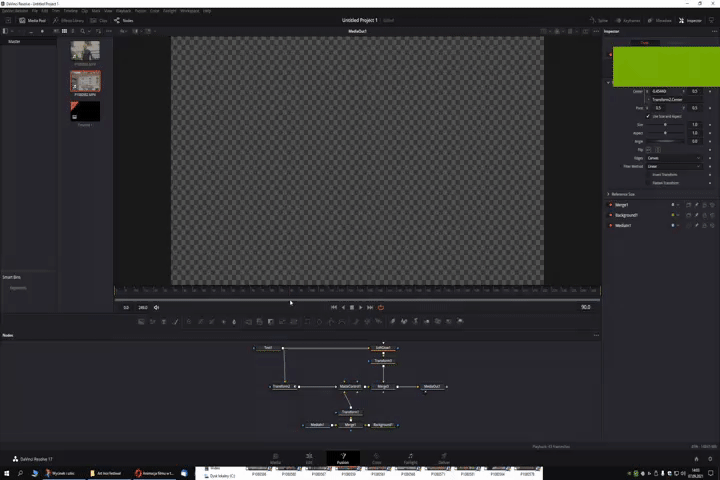Screen dimensions: 720x480
Task: Toggle Invert Transform checkbox
Action: pos(649,175)
